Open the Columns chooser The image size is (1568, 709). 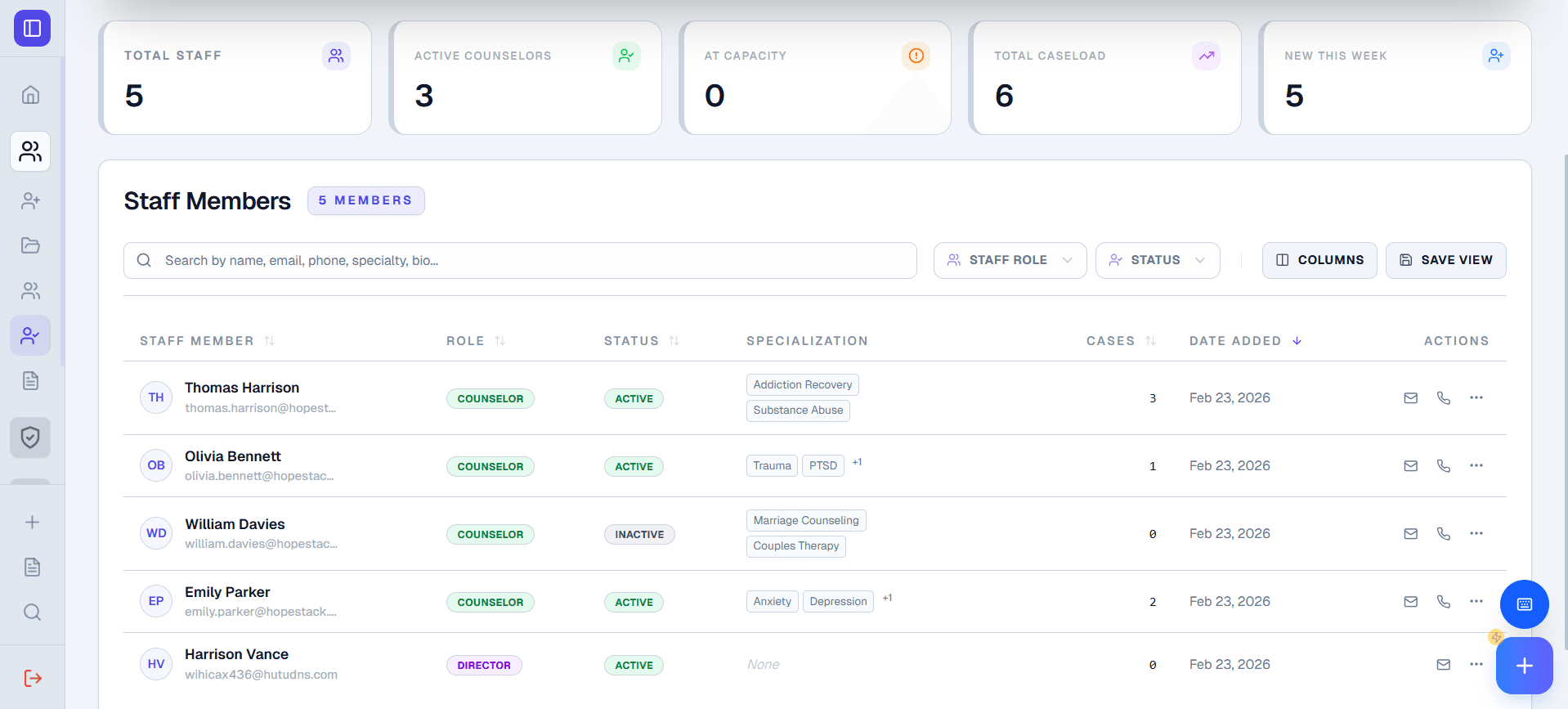point(1319,260)
